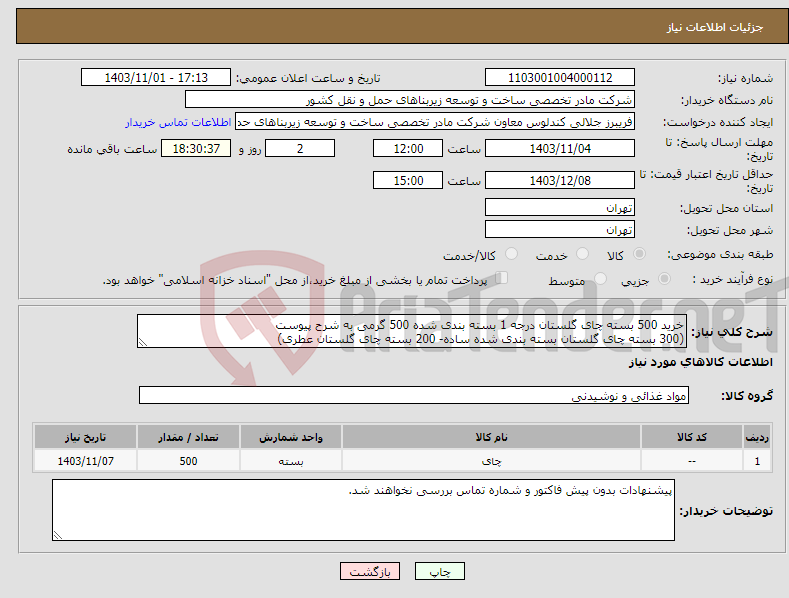This screenshot has width=789, height=598.
Task: Click the response deadline date 1403/11/04
Action: (x=560, y=148)
